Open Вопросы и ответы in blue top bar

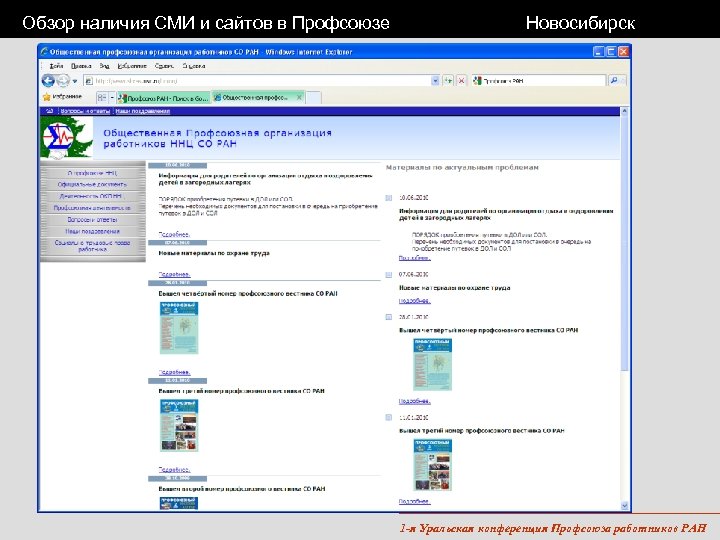coord(85,111)
